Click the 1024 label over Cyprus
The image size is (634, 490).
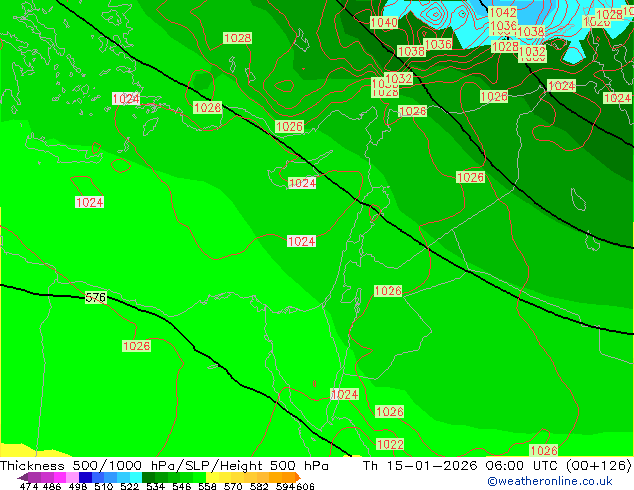coord(302,183)
